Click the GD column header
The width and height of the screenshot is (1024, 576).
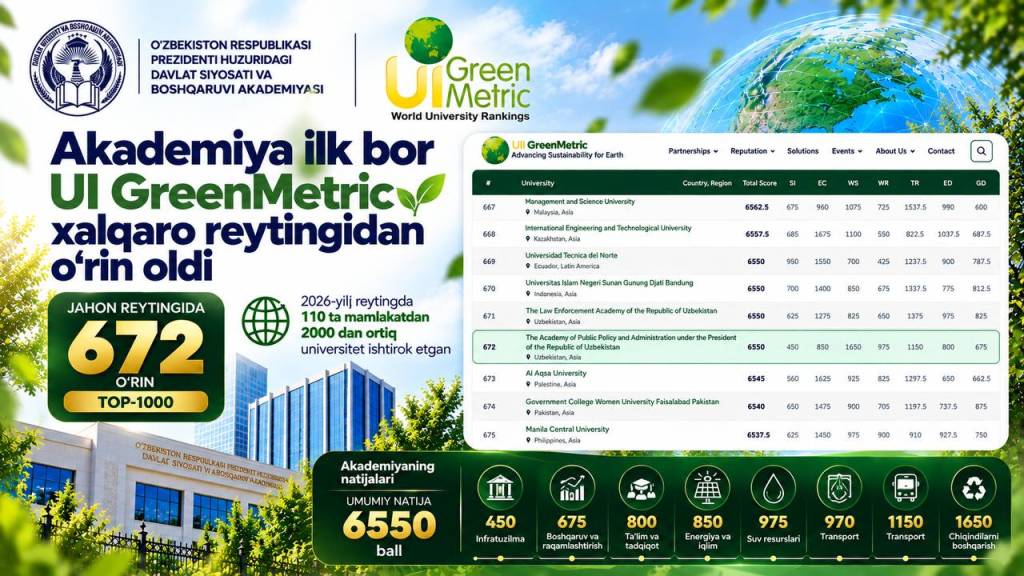click(981, 184)
